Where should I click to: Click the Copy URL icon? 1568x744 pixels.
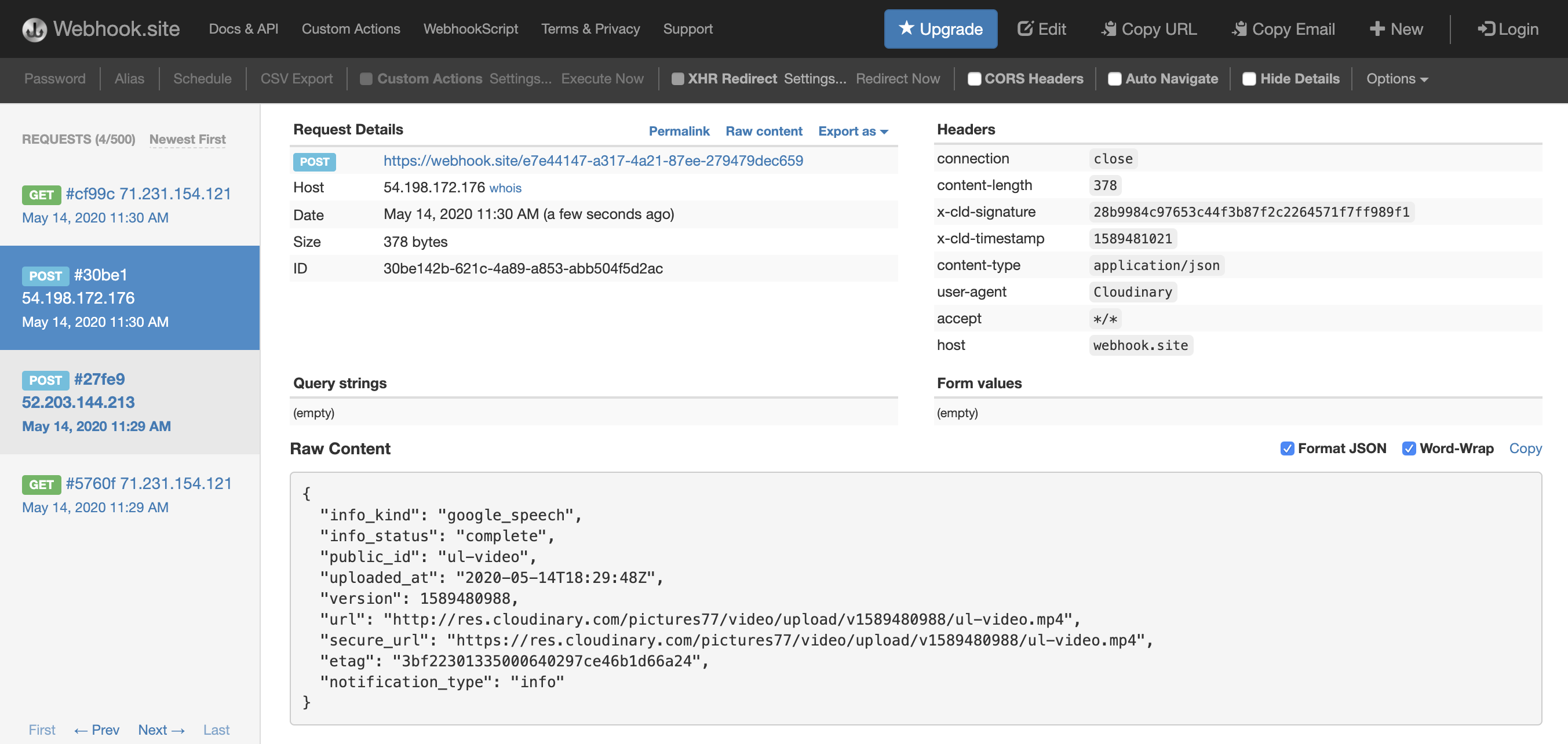1109,27
